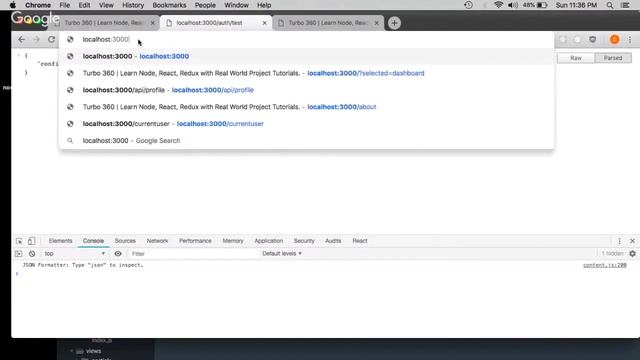
Task: Show console sidebar icon
Action: pyautogui.click(x=18, y=253)
